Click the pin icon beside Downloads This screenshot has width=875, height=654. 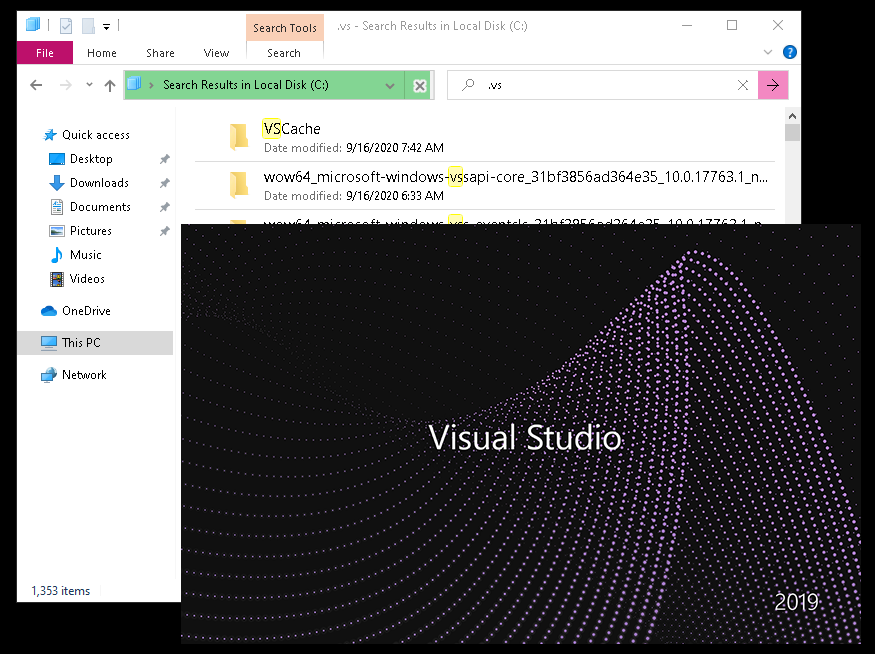pos(165,184)
